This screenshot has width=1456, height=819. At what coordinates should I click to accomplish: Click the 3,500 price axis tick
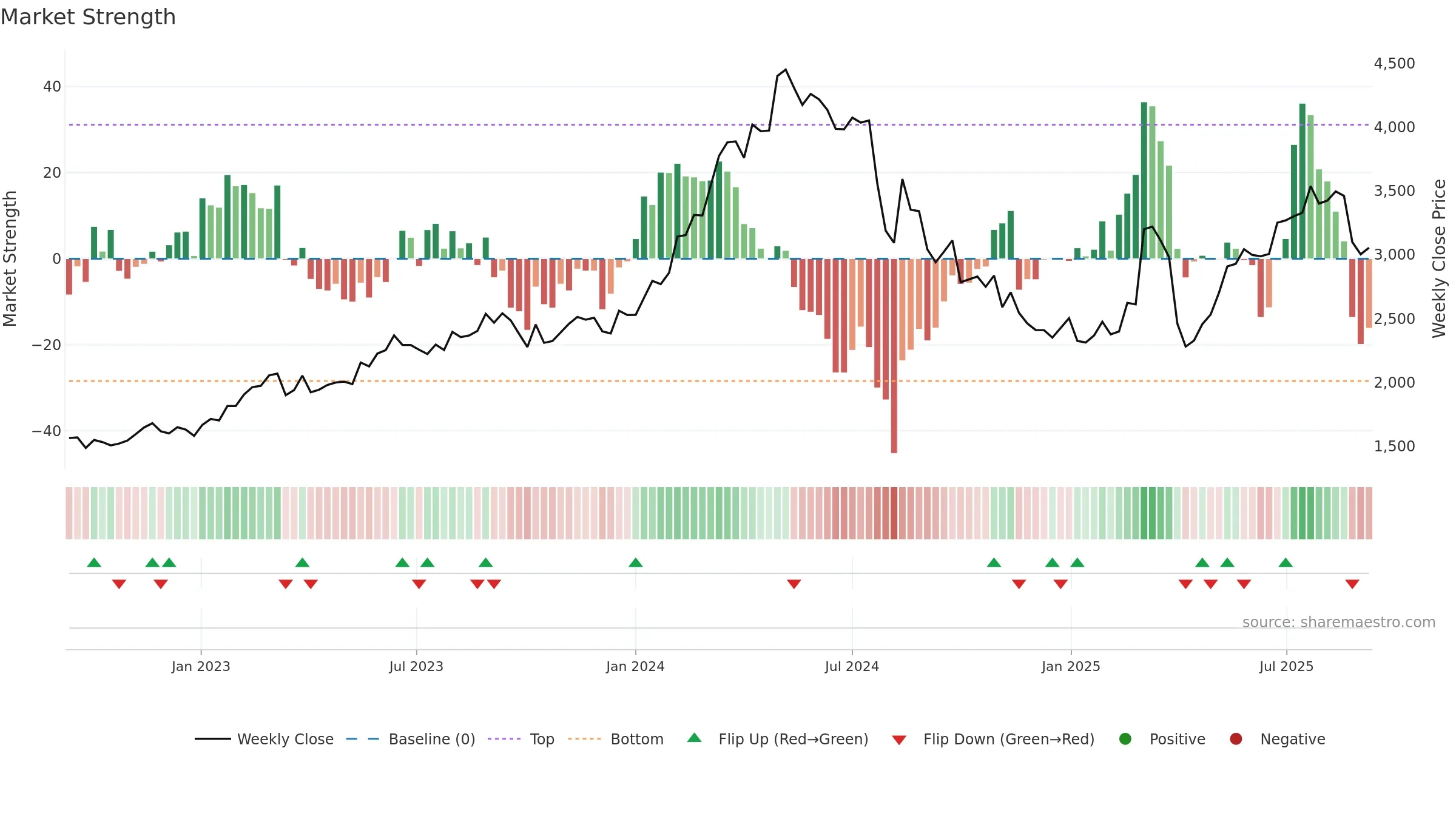pyautogui.click(x=1394, y=191)
